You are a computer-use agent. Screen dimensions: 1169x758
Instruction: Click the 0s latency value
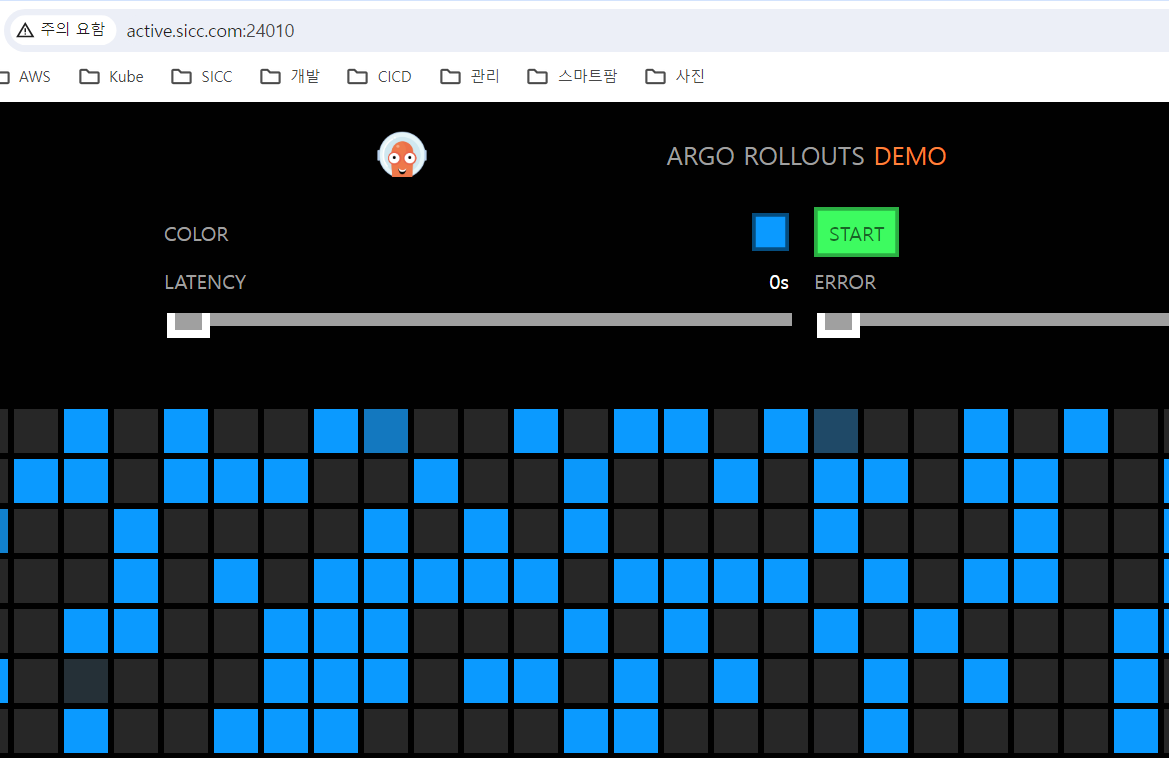tap(778, 282)
